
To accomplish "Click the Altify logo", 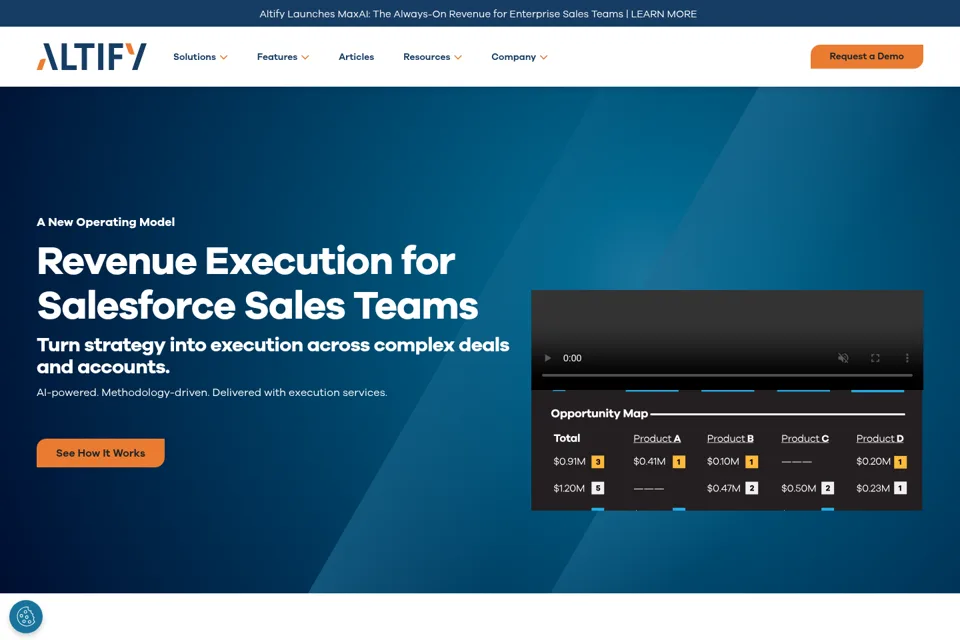I will 92,56.
